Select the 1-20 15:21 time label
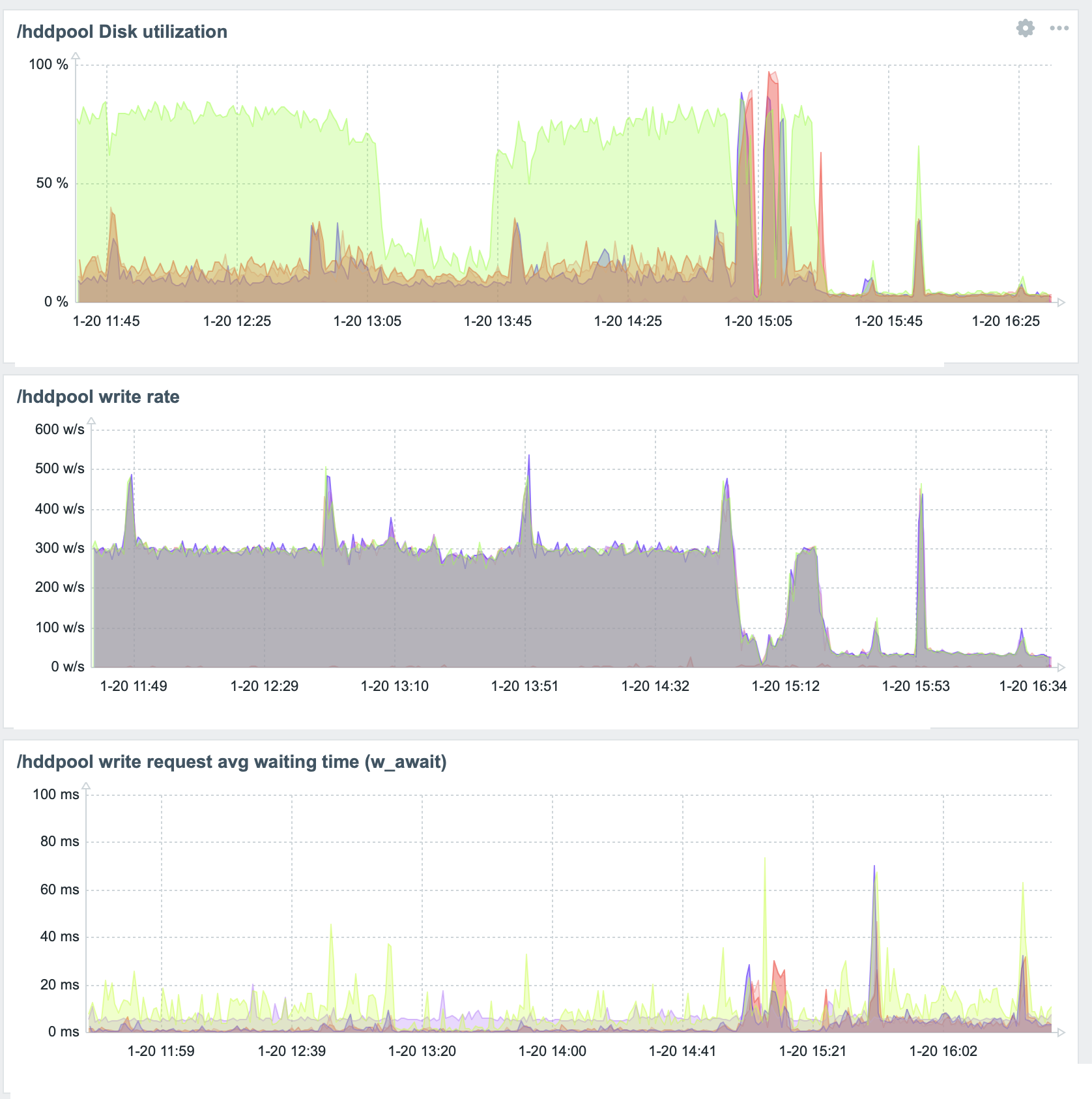Image resolution: width=1092 pixels, height=1099 pixels. [x=812, y=1051]
